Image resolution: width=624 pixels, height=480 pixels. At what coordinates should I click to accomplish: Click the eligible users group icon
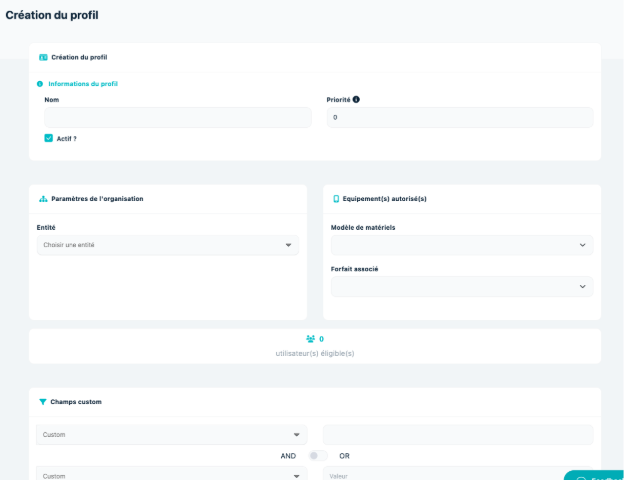[310, 339]
